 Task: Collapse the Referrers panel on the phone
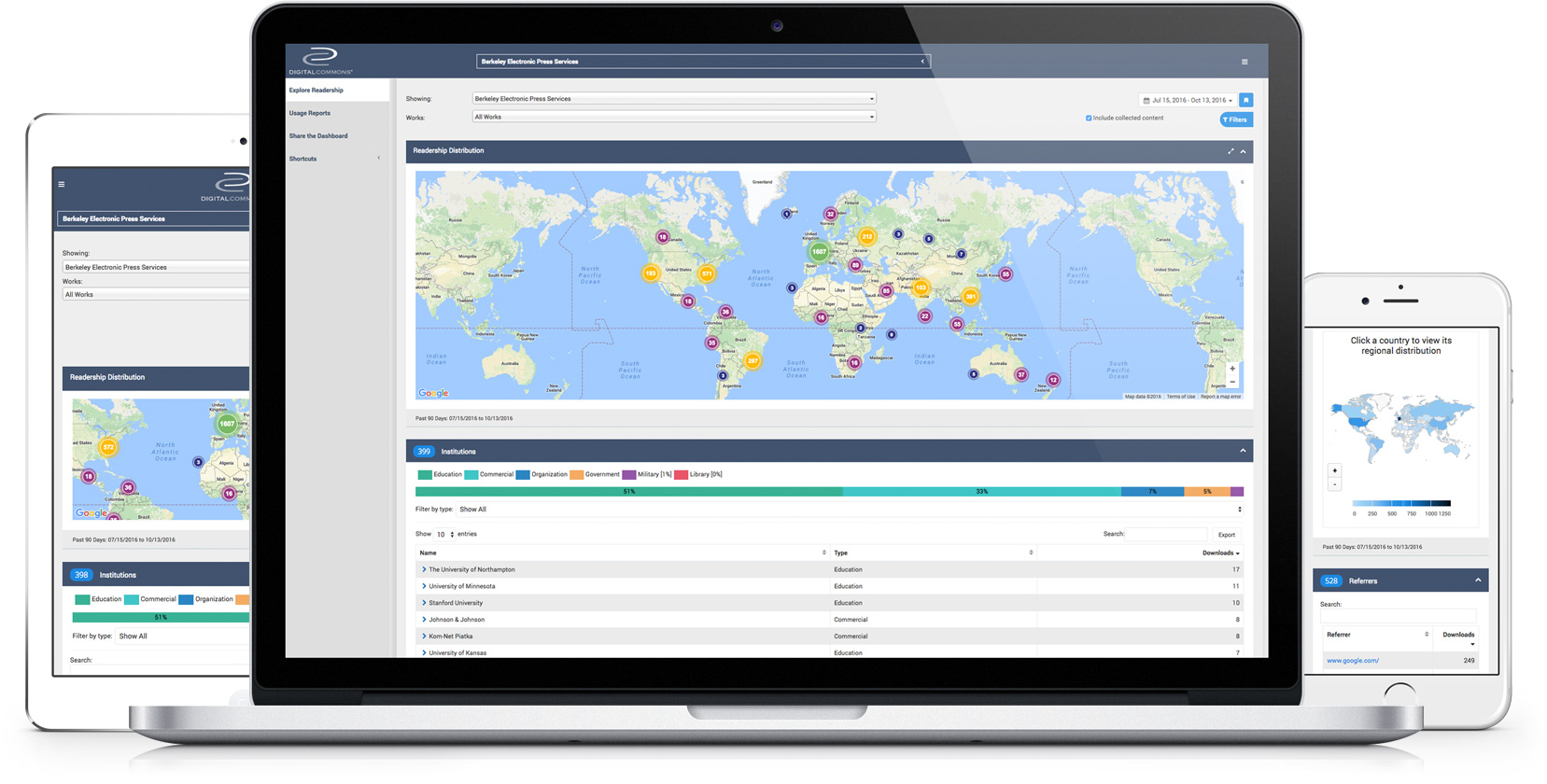tap(1478, 581)
